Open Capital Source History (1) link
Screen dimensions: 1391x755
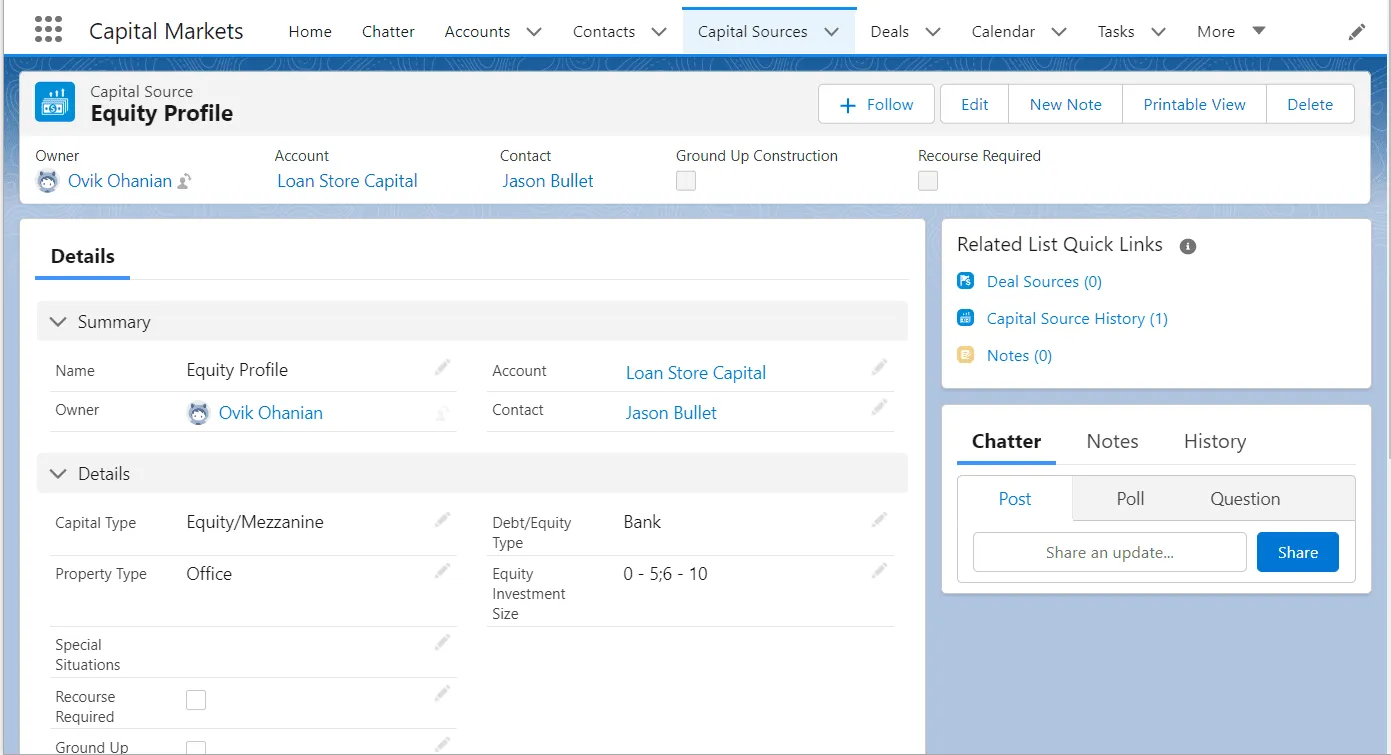coord(1077,319)
